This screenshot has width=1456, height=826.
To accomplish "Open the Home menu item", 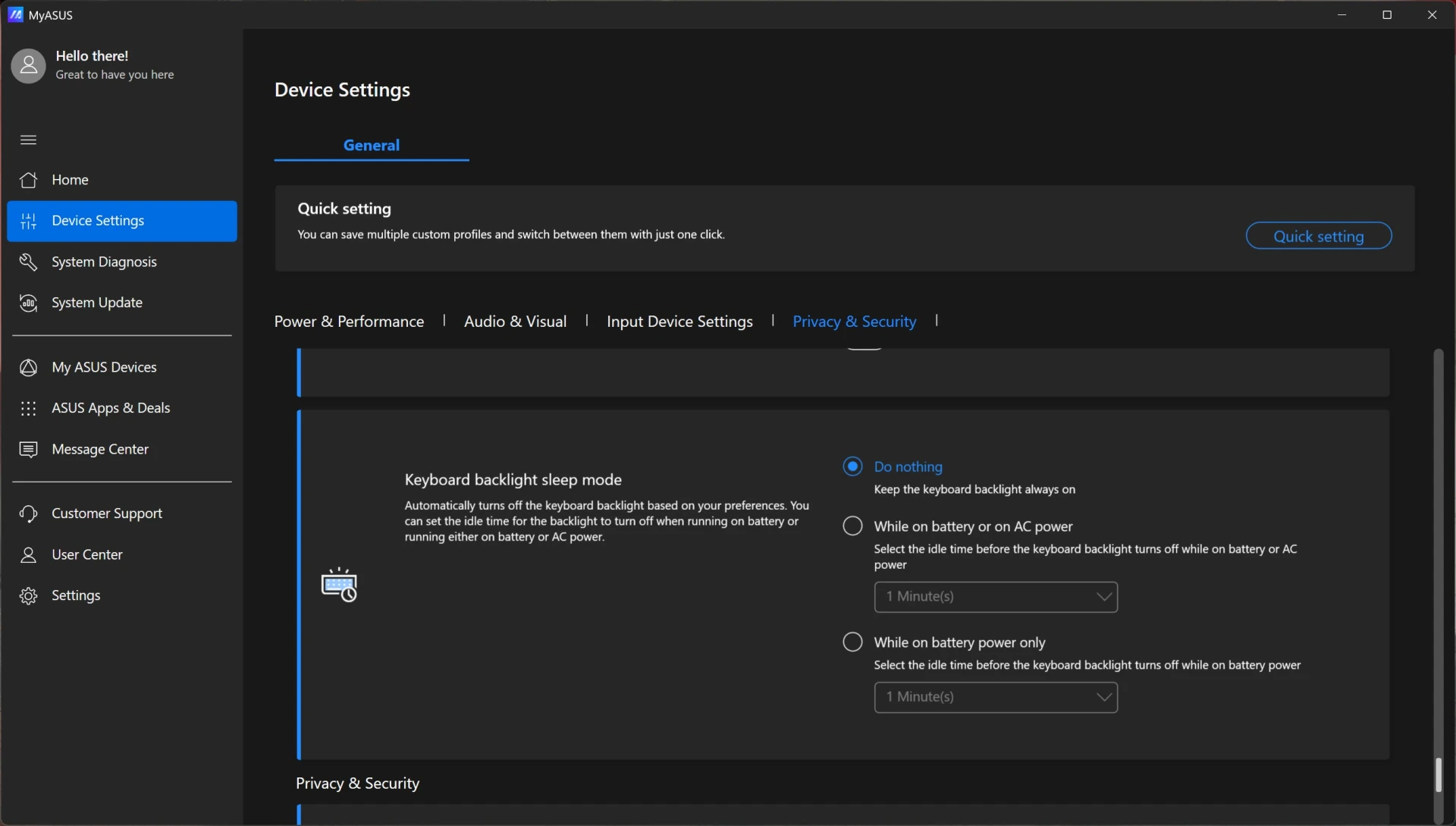I will click(121, 180).
